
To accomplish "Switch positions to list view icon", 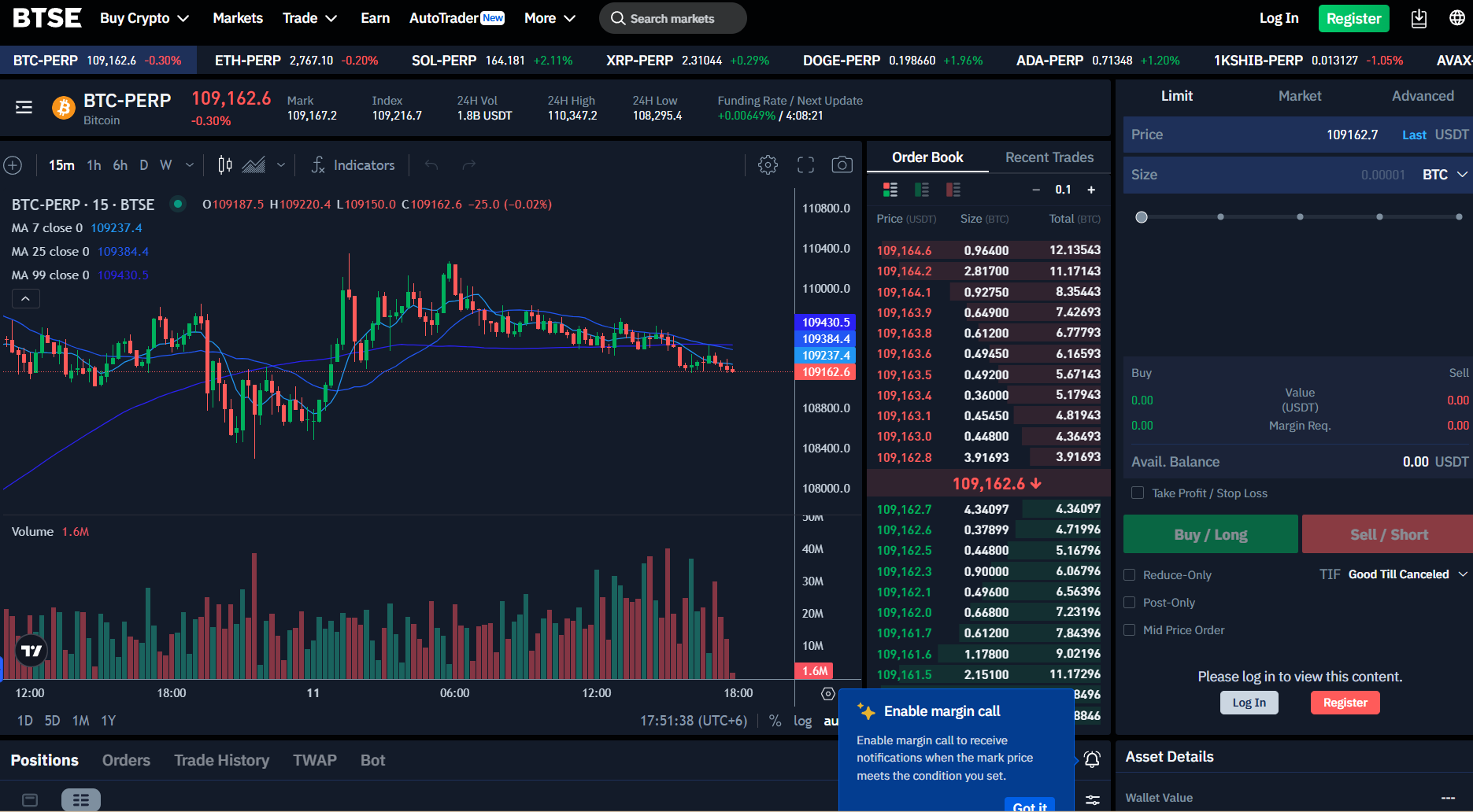I will [81, 800].
